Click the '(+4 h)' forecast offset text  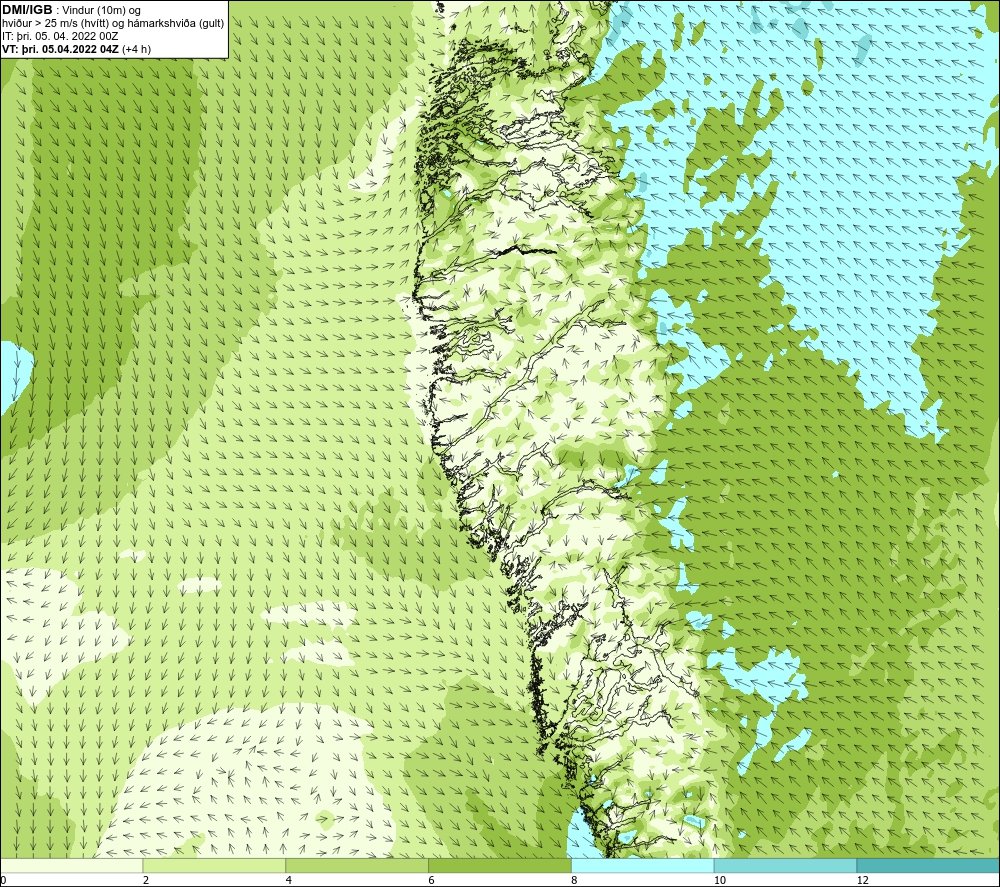pyautogui.click(x=136, y=49)
